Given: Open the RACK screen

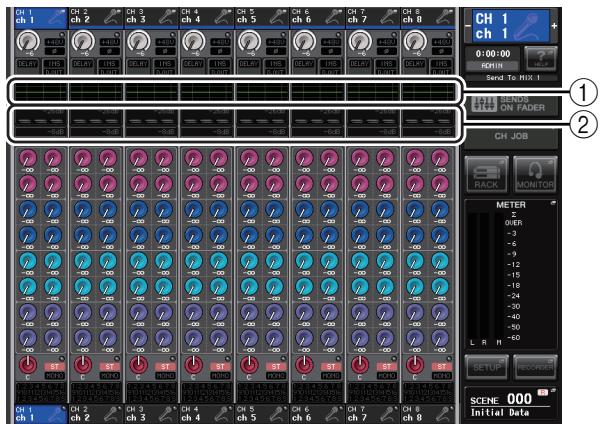Looking at the screenshot, I should 487,174.
